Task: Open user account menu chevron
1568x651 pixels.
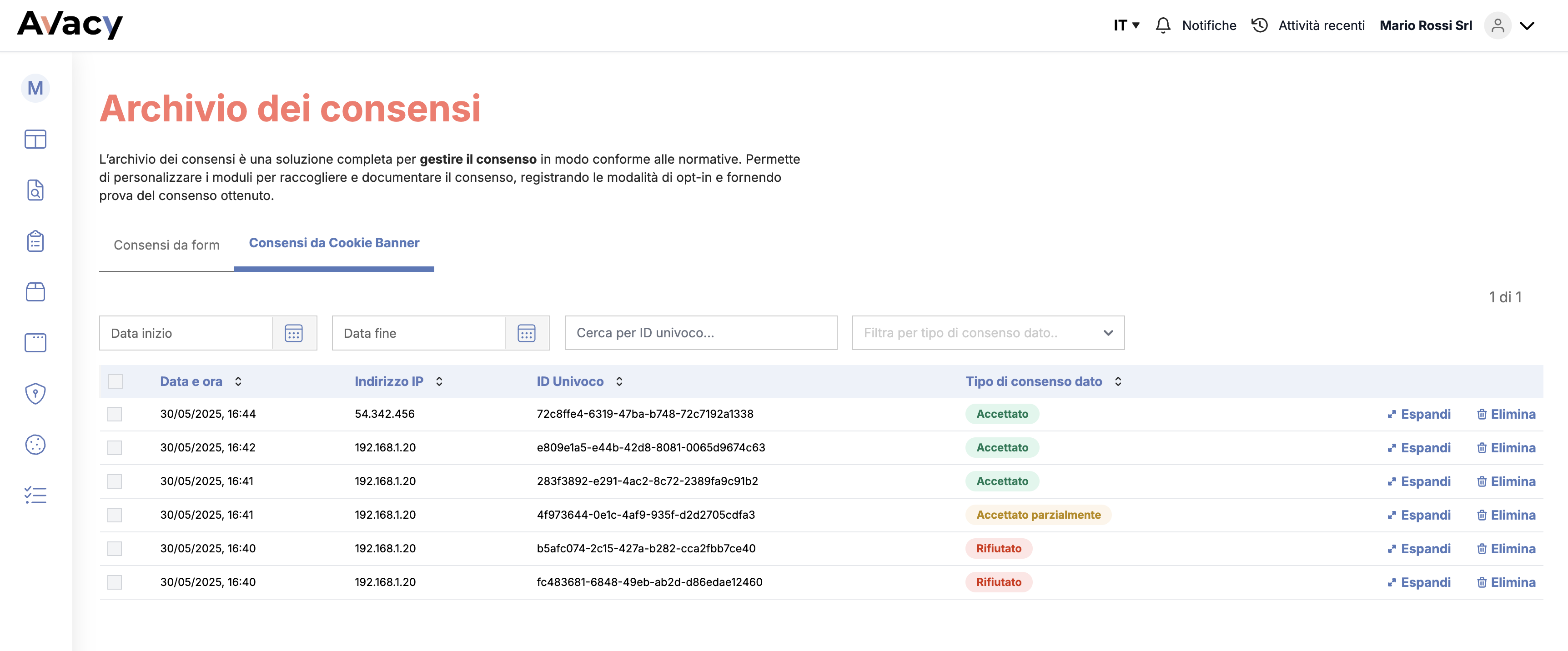Action: [x=1527, y=25]
